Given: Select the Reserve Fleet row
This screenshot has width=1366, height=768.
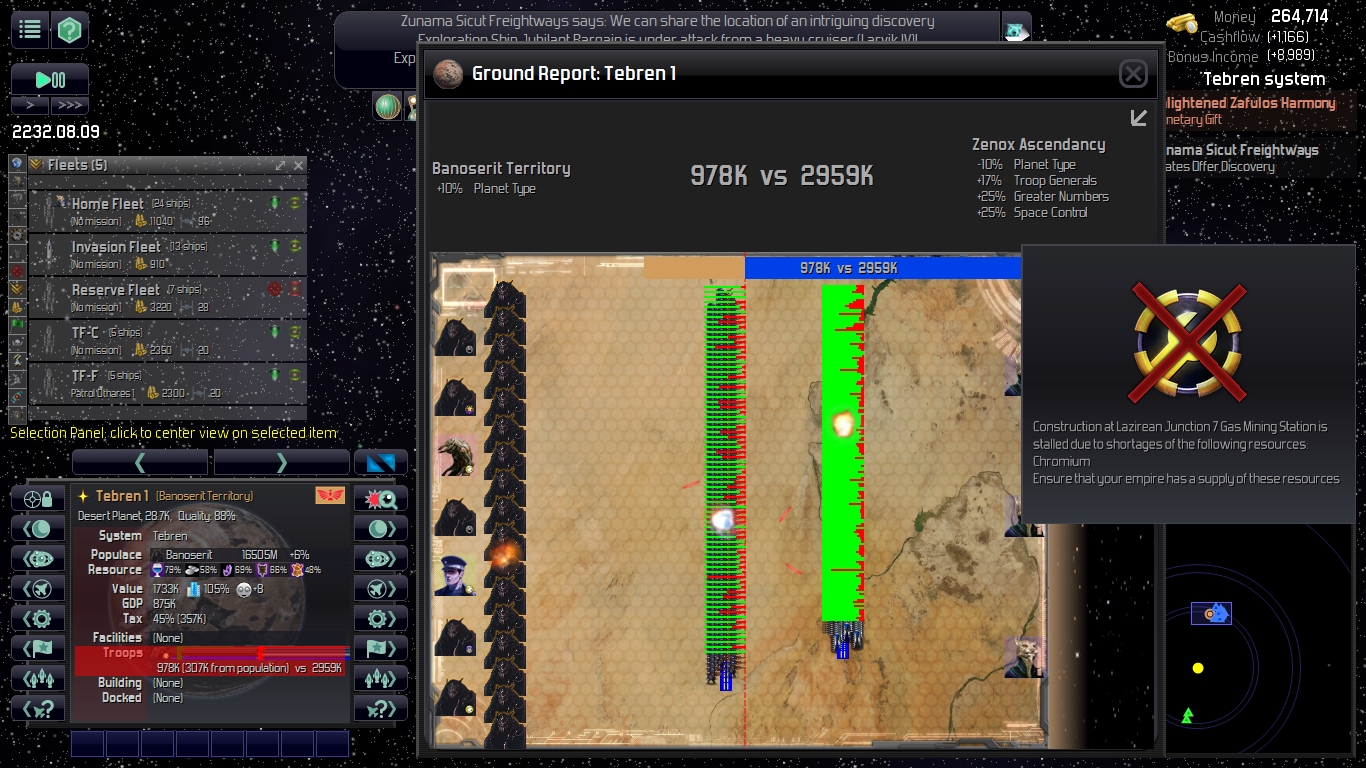Looking at the screenshot, I should (167, 297).
